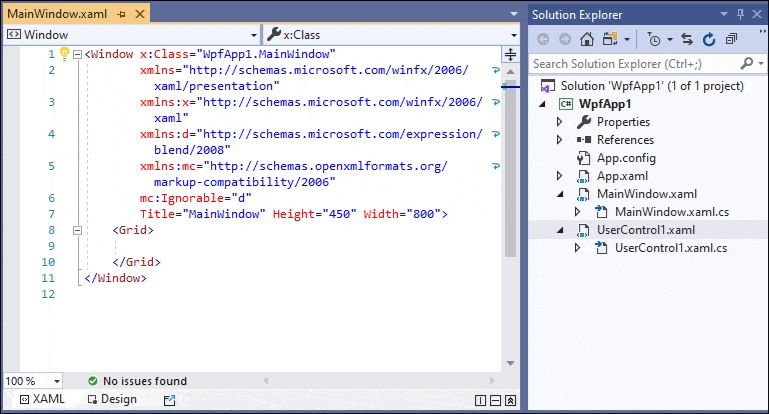Screen dimensions: 769x414
Task: Click the editor scrollbar up arrow
Action: [510, 72]
